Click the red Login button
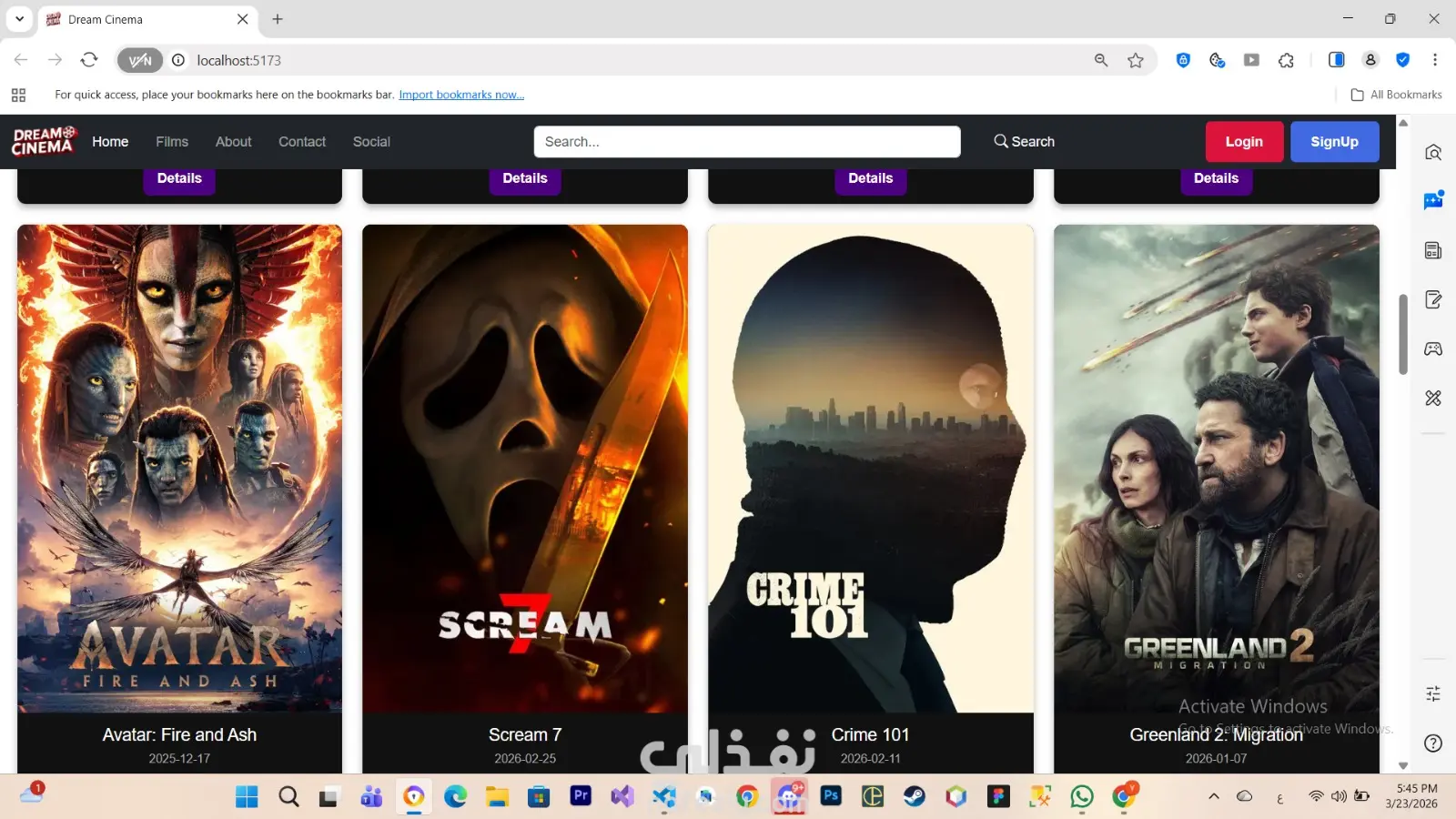Viewport: 1456px width, 819px height. [1244, 142]
